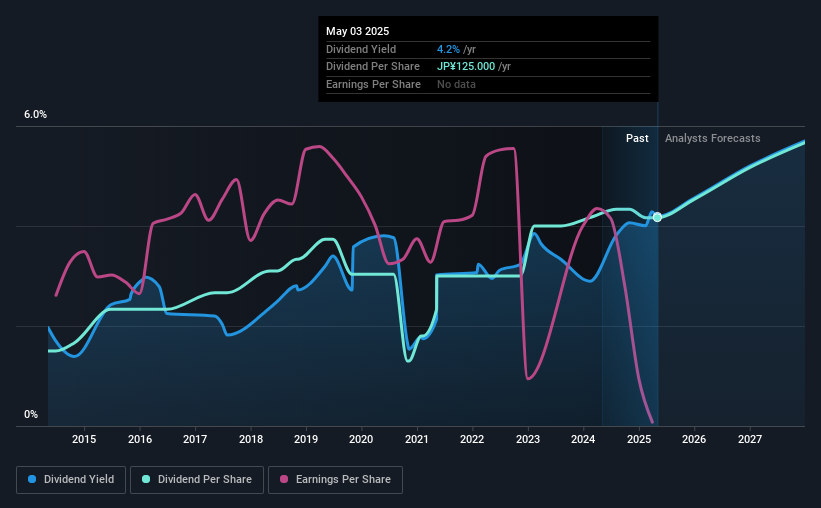
Task: Click the 0% y-axis label
Action: coord(31,414)
